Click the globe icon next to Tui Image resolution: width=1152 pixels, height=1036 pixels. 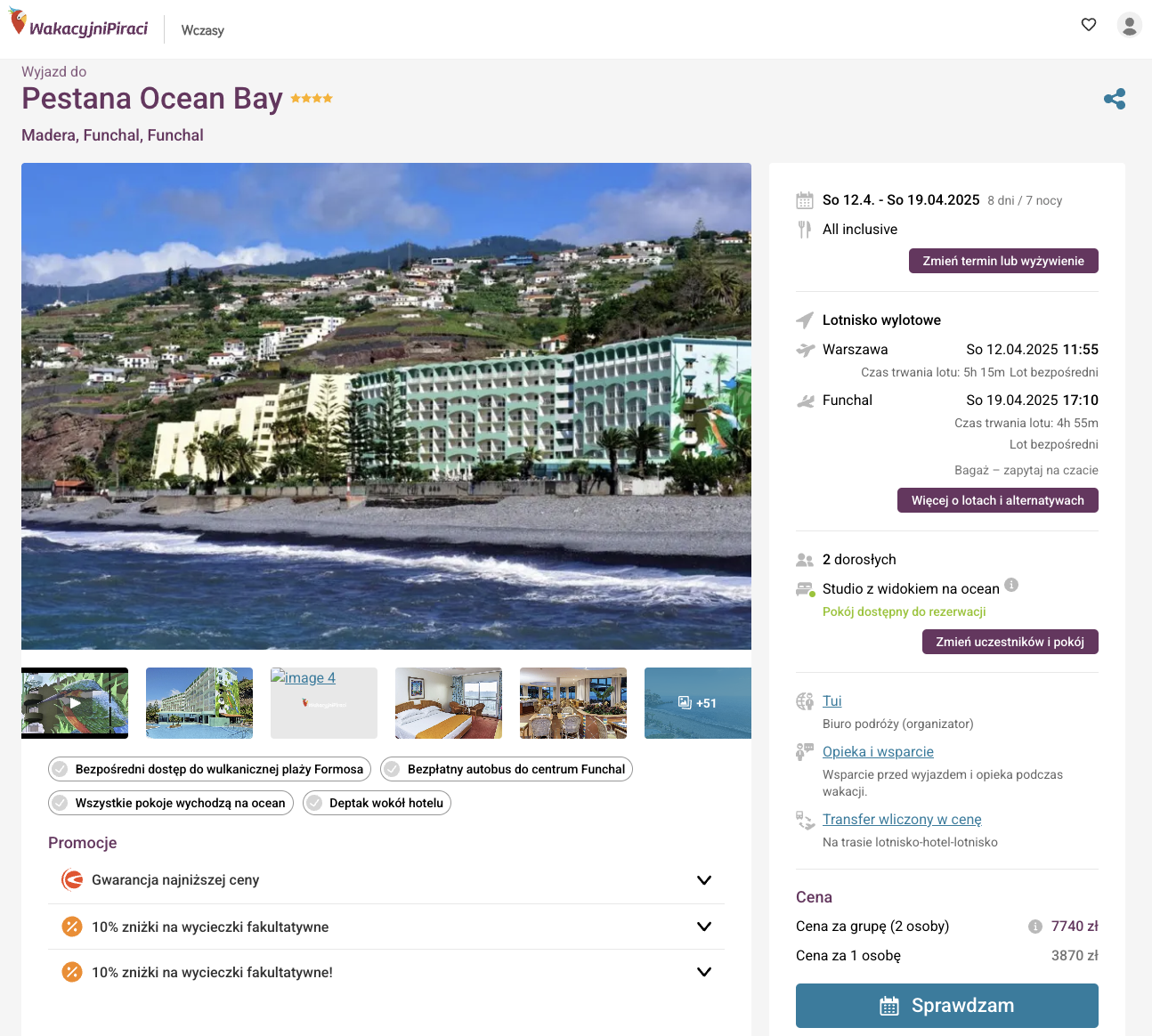[805, 701]
